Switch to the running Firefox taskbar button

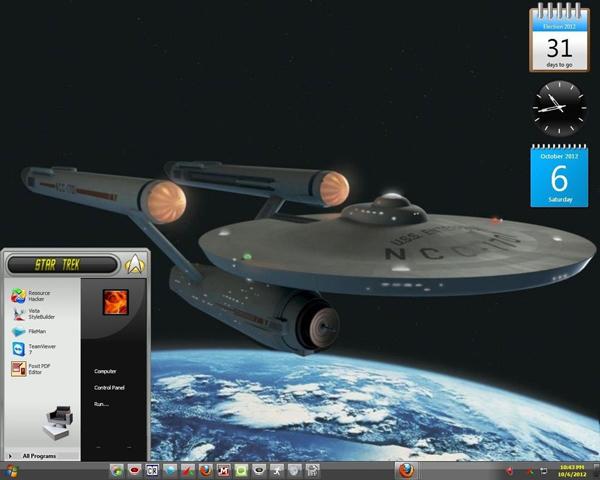[406, 470]
